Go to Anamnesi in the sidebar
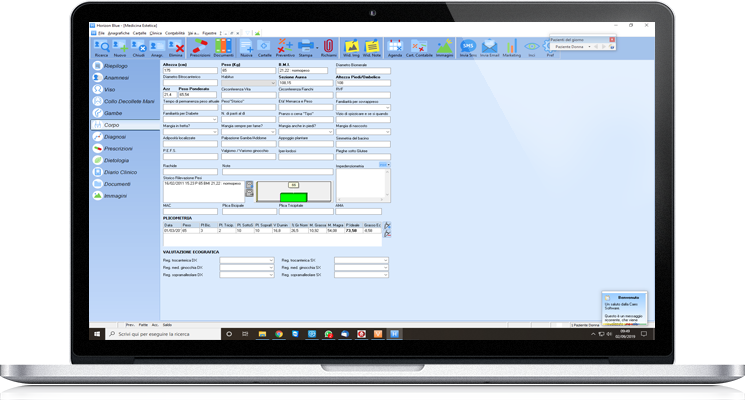 pos(124,77)
